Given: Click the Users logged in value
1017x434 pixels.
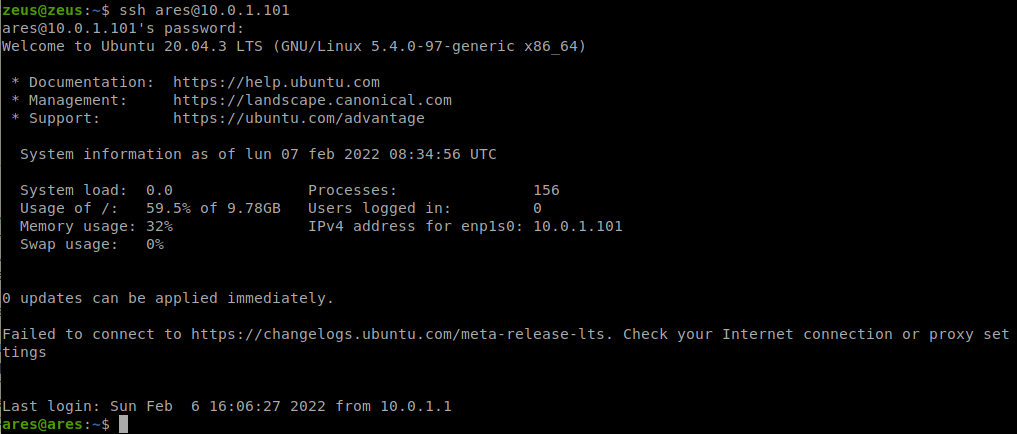Looking at the screenshot, I should (x=537, y=208).
